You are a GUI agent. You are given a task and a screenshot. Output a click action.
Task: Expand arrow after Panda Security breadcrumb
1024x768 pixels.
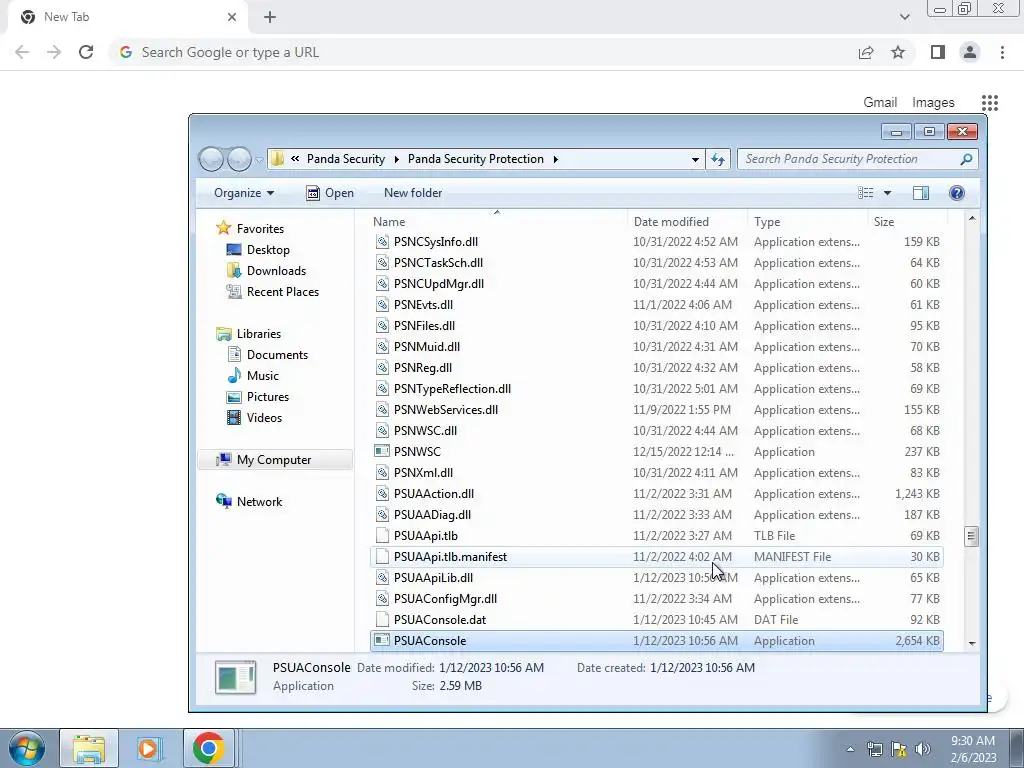[396, 159]
